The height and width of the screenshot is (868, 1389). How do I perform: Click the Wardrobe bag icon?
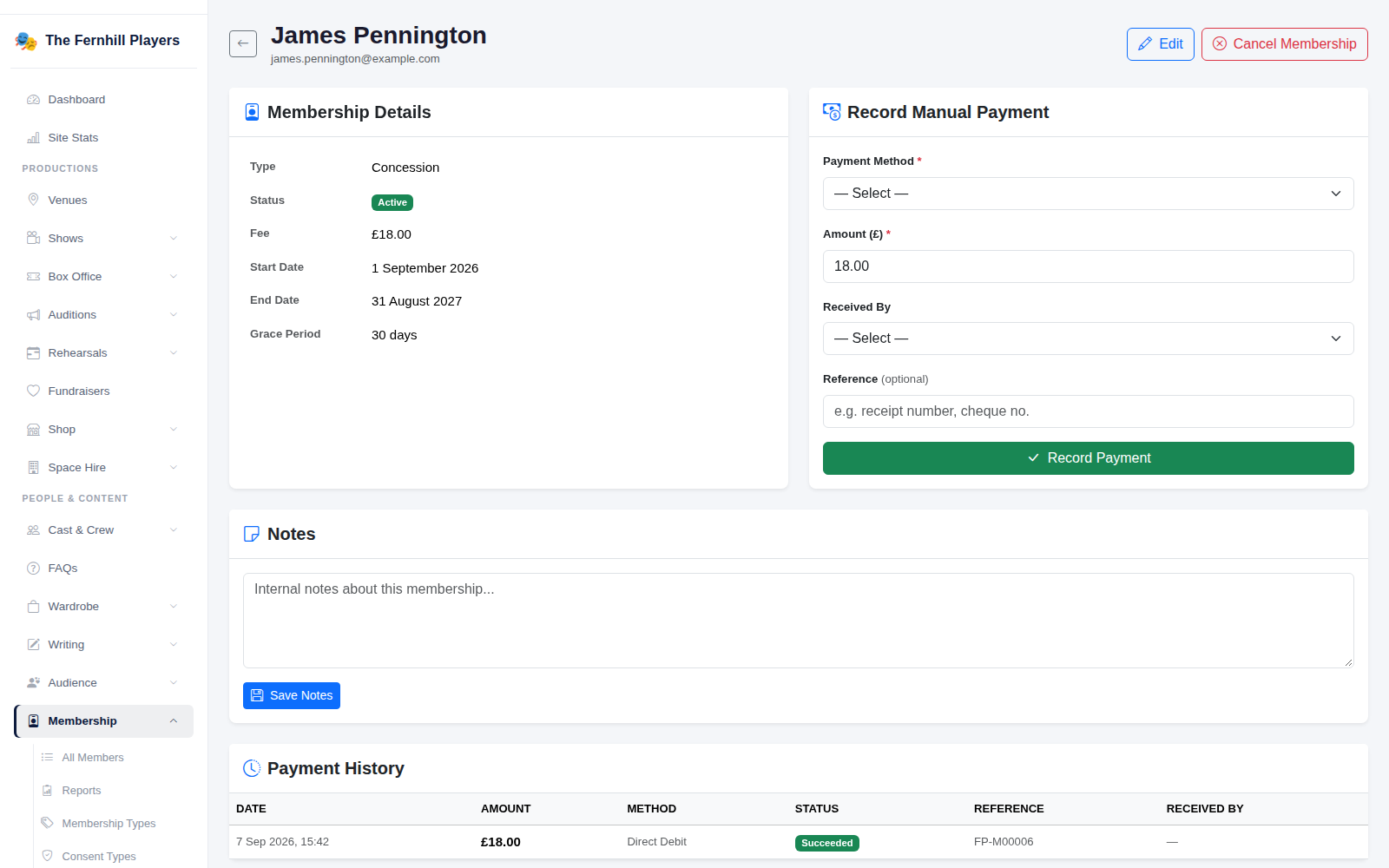(33, 606)
